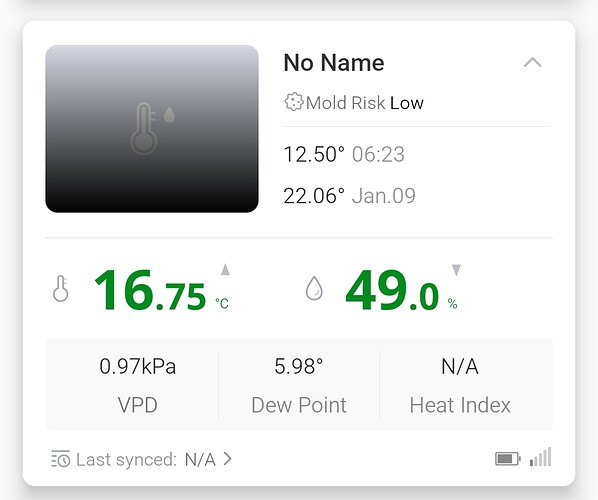Click the battery level icon
Image resolution: width=598 pixels, height=500 pixels.
(508, 458)
